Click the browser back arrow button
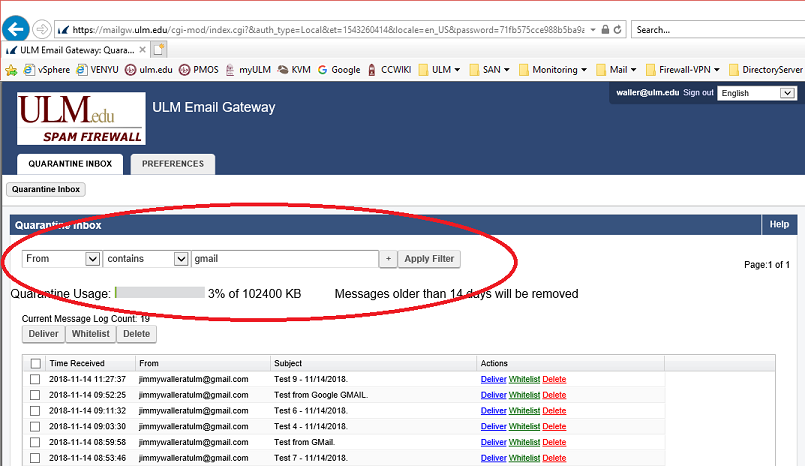The width and height of the screenshot is (805, 466). point(15,29)
